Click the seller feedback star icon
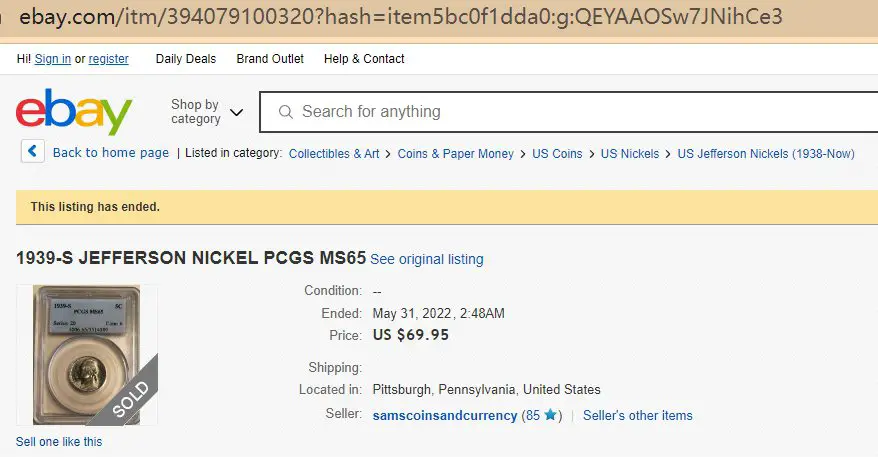This screenshot has width=878, height=457. (550, 415)
